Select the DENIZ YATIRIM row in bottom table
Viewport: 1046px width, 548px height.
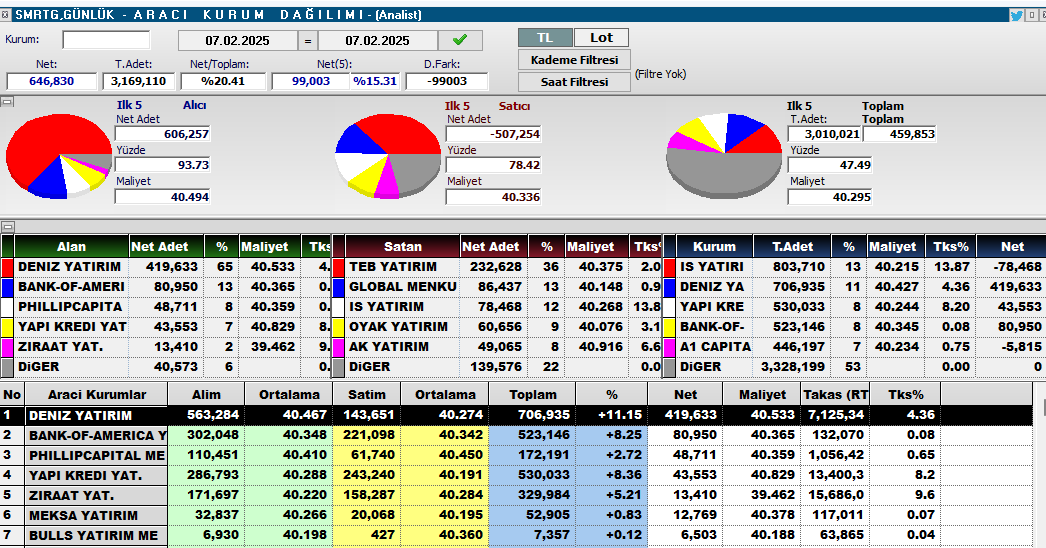coord(517,415)
